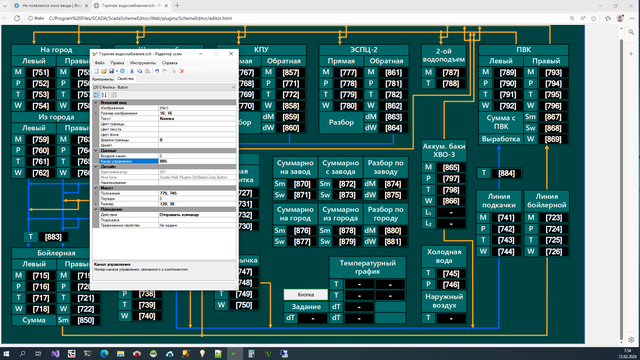Click the [884] value label on scheme

(506, 173)
